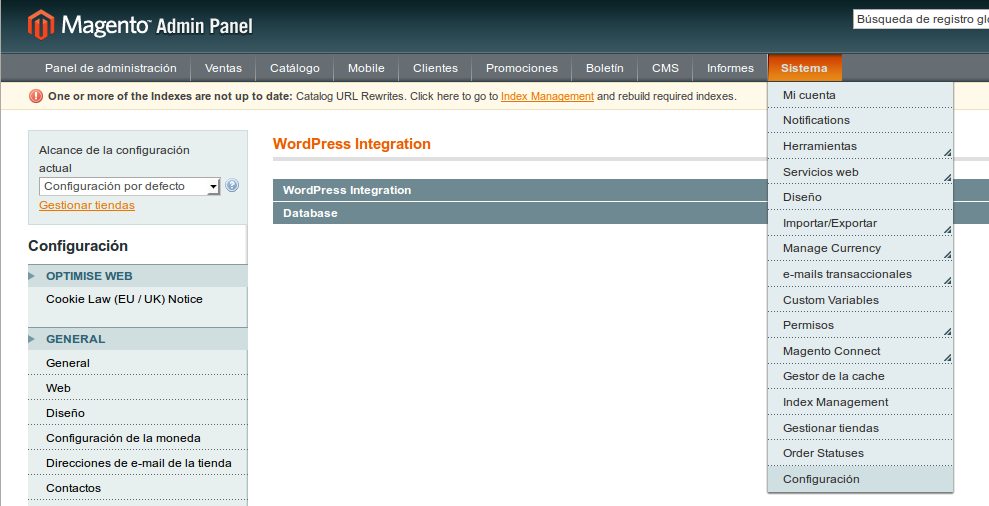This screenshot has width=989, height=506.
Task: Click the Magento logo icon
Action: point(41,25)
